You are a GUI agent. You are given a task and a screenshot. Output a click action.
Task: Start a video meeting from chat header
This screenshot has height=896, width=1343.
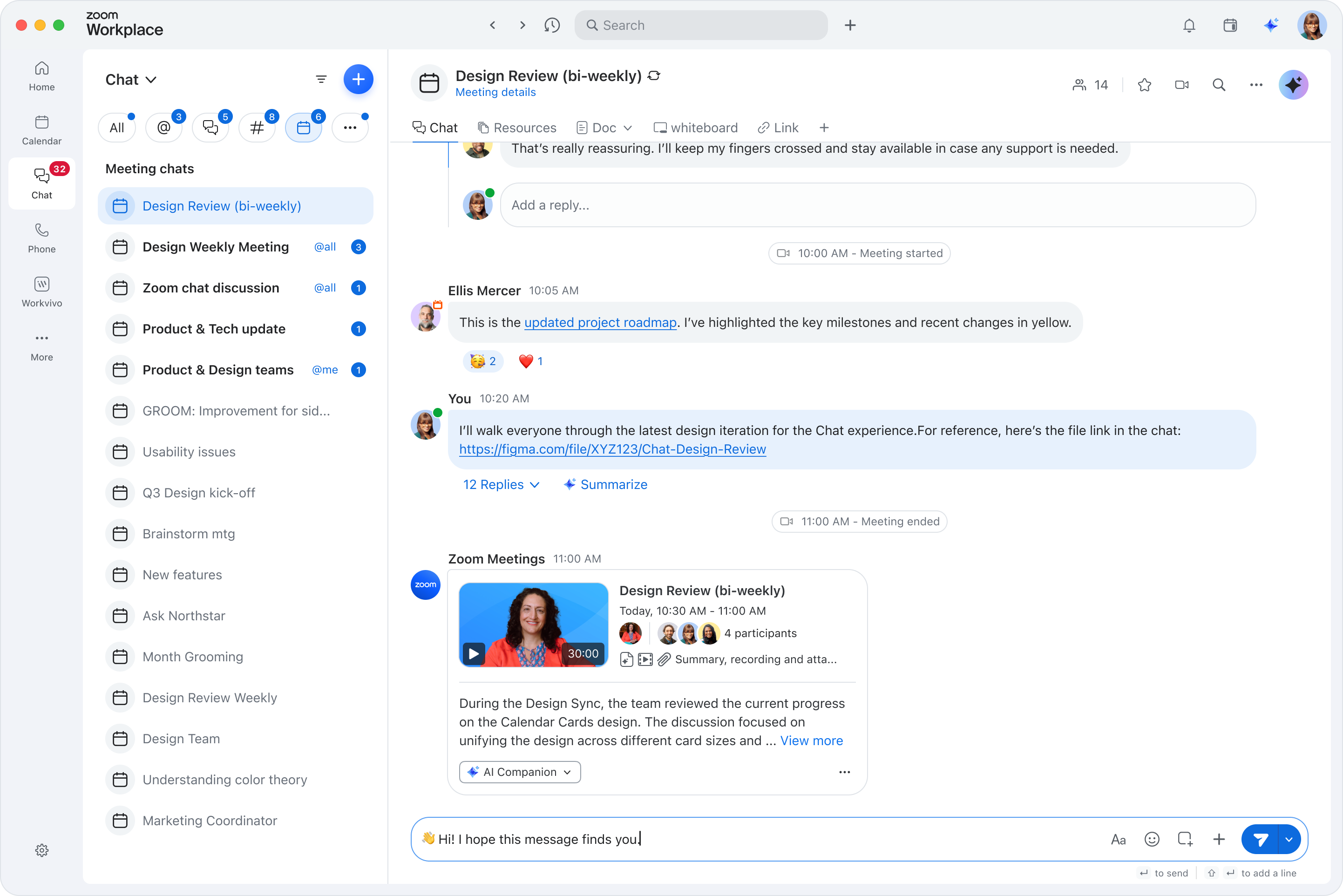click(x=1181, y=85)
